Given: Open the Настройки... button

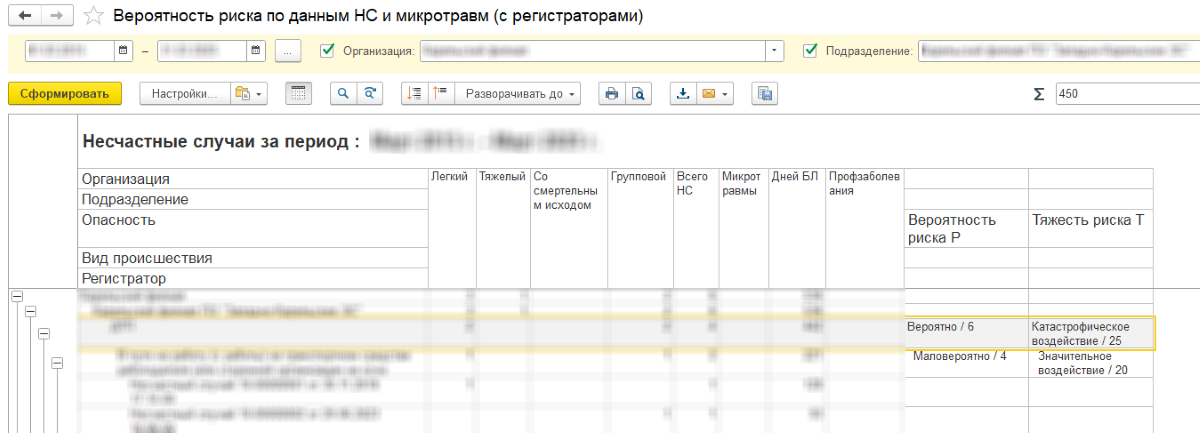Looking at the screenshot, I should (x=184, y=94).
